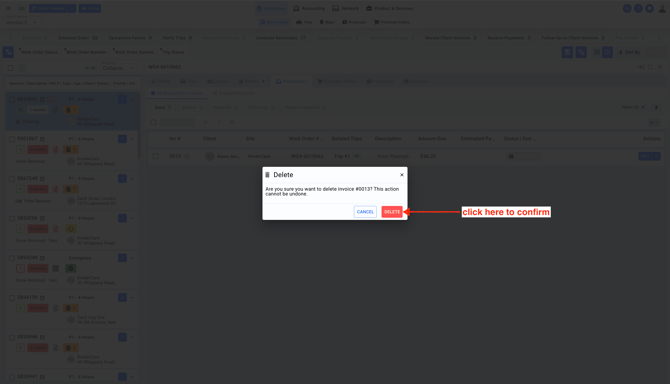Open the Photos tab of WO# 6015662
The height and width of the screenshot is (384, 670).
point(252,82)
